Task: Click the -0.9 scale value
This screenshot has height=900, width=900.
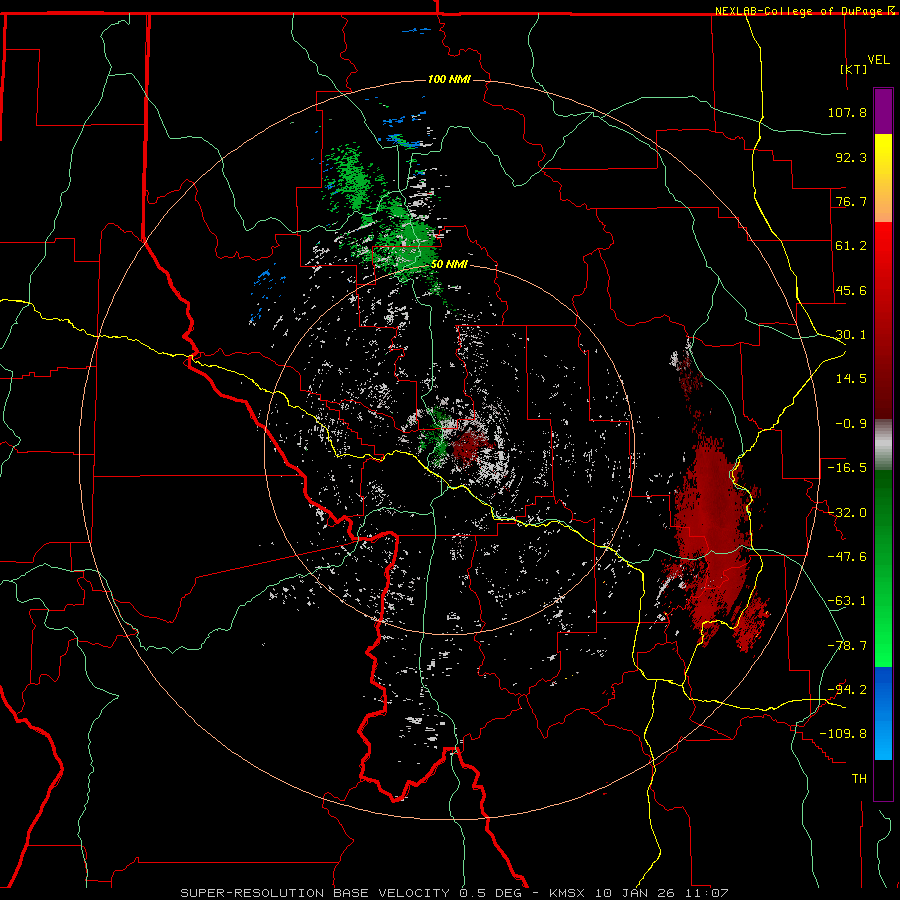Action: tap(851, 424)
